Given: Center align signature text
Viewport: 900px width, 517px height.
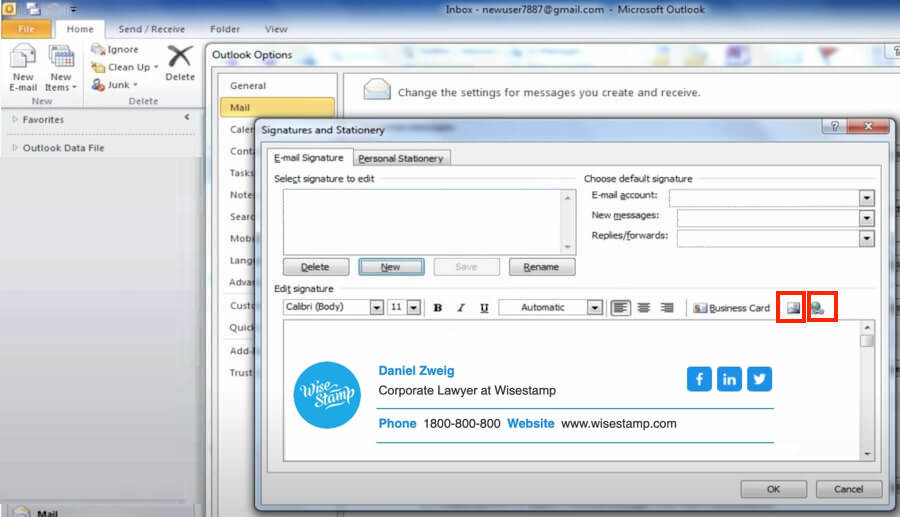Looking at the screenshot, I should (x=644, y=308).
